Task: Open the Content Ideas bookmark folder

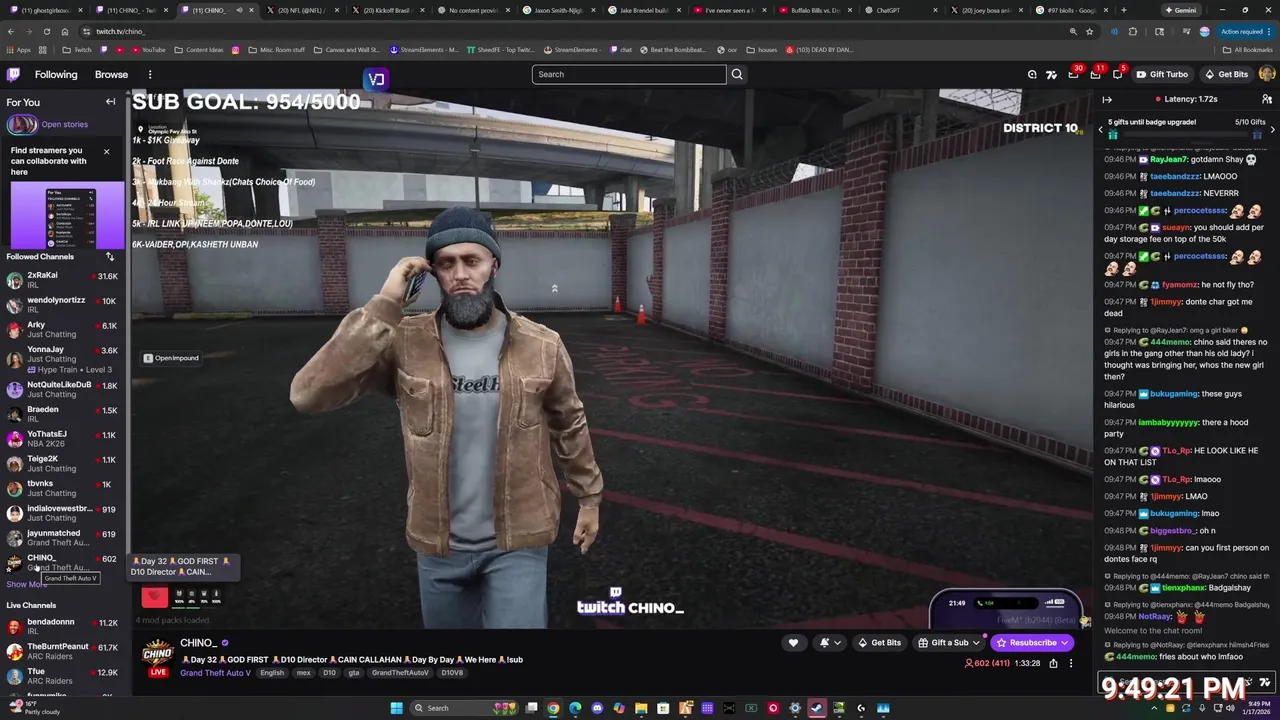Action: pos(199,49)
